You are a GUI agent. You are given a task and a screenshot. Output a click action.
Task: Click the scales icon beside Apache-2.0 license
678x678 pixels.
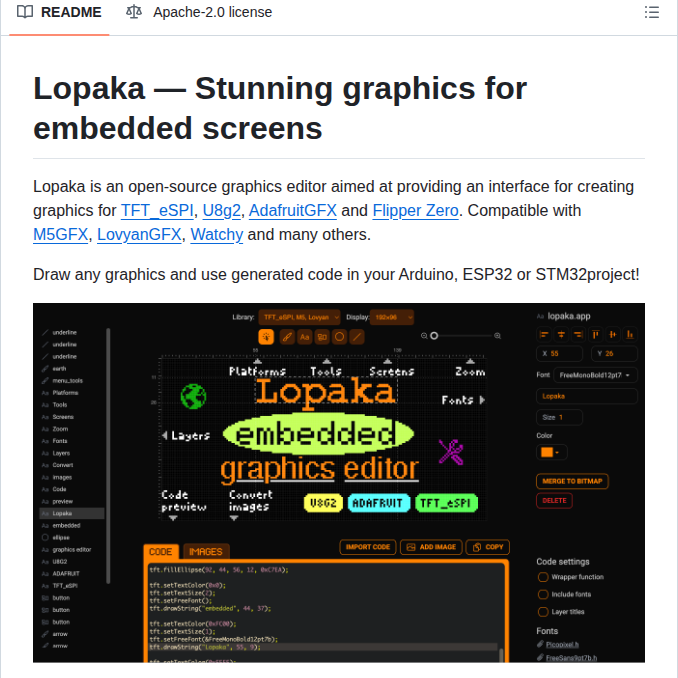click(x=134, y=12)
